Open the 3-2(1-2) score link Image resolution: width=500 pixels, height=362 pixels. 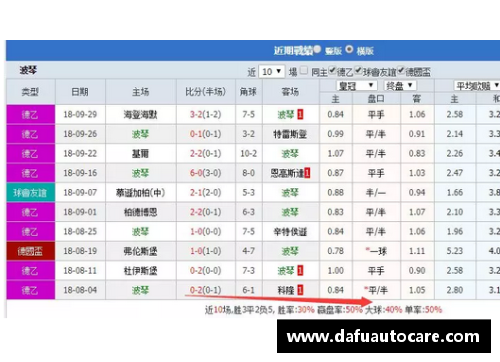point(206,114)
